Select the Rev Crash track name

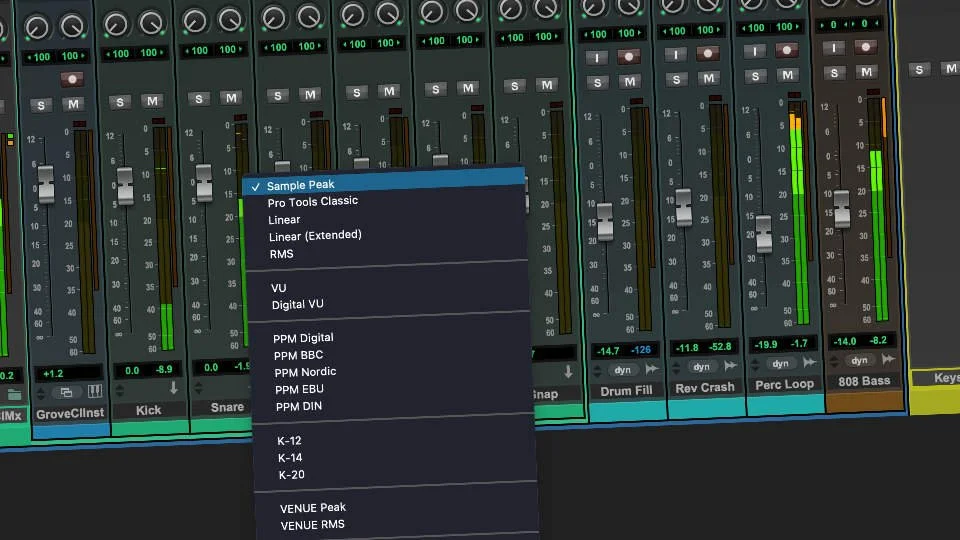tap(705, 388)
